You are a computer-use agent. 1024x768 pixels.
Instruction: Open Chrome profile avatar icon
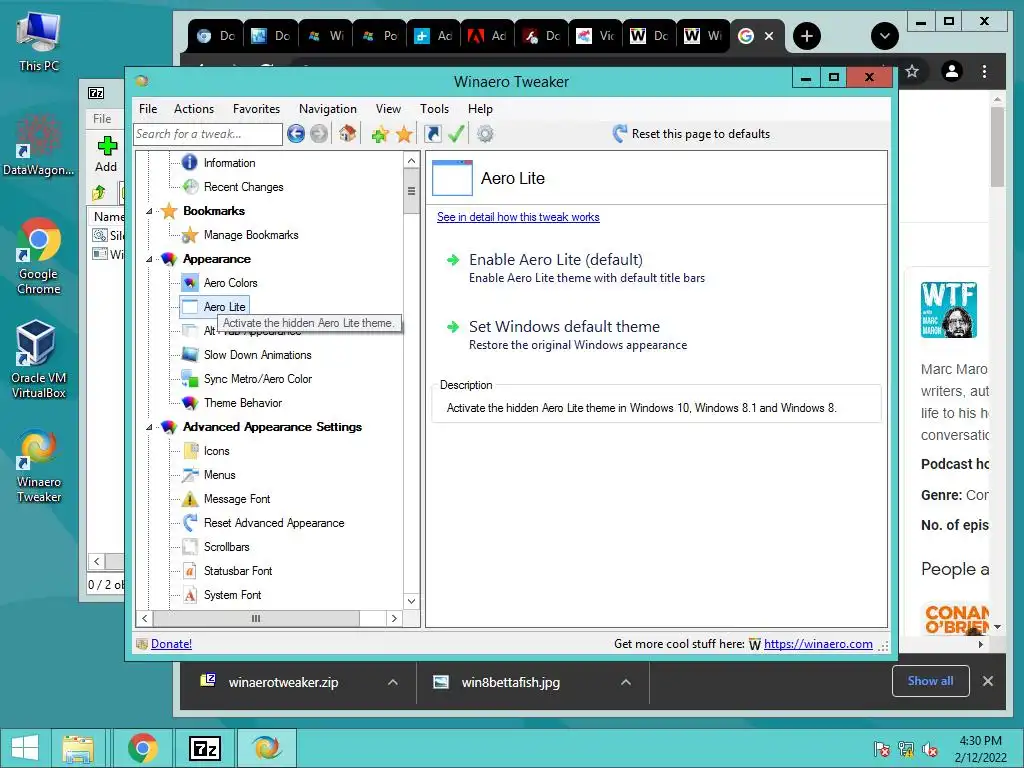[x=952, y=71]
